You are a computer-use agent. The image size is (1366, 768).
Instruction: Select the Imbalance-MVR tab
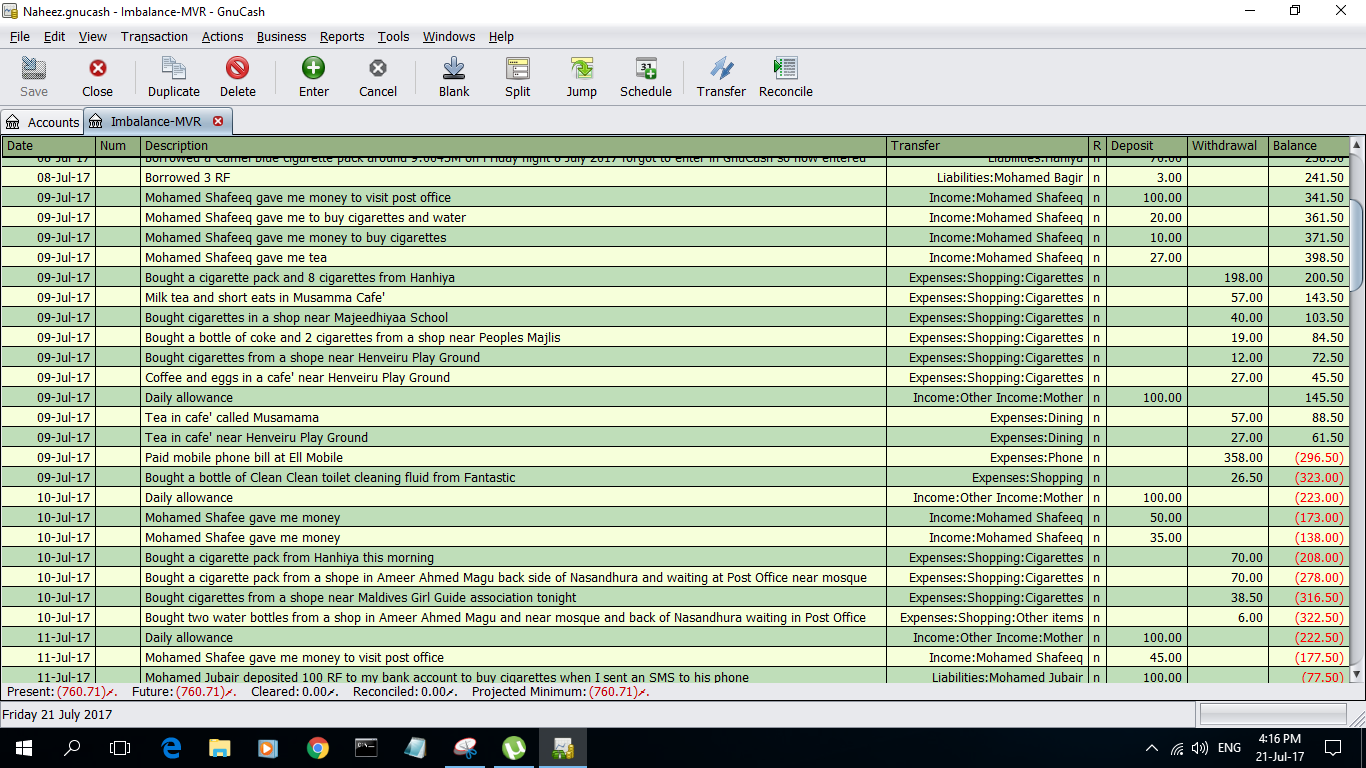pos(156,121)
